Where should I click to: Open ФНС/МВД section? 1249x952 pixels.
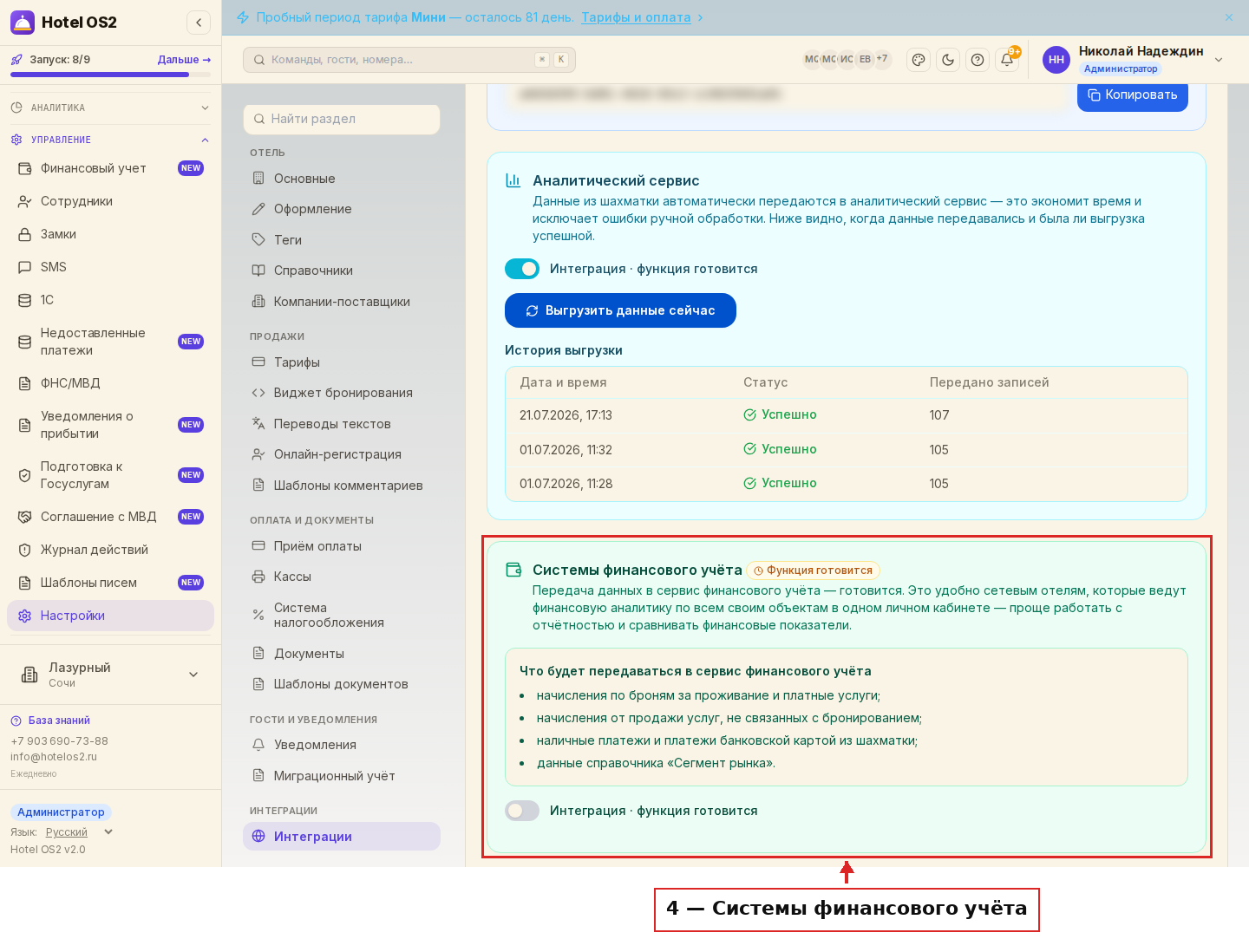tap(111, 383)
